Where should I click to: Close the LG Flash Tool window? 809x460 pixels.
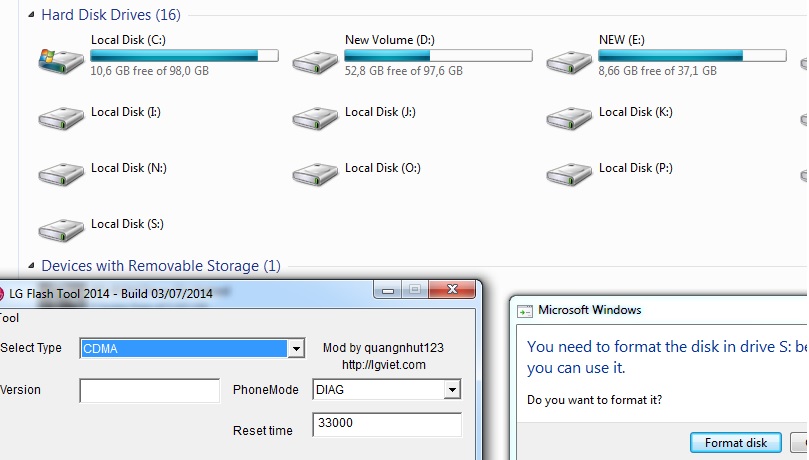(x=452, y=289)
